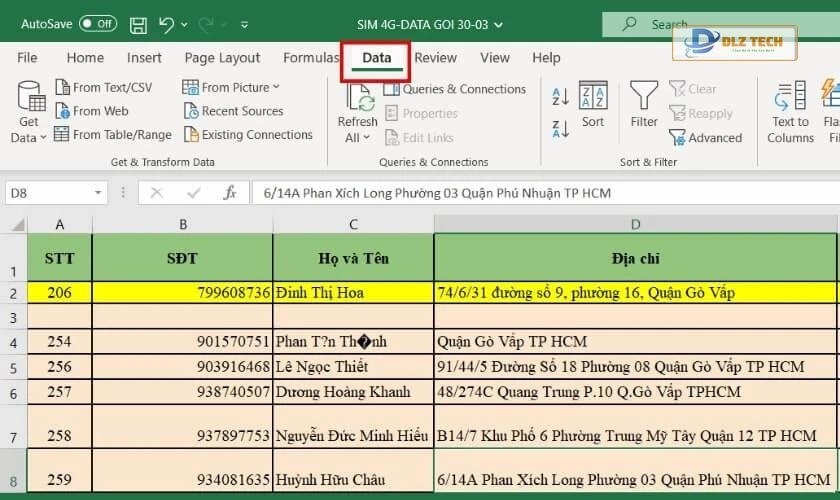Image resolution: width=840 pixels, height=500 pixels.
Task: Switch to the Formulas tab
Action: pyautogui.click(x=311, y=58)
